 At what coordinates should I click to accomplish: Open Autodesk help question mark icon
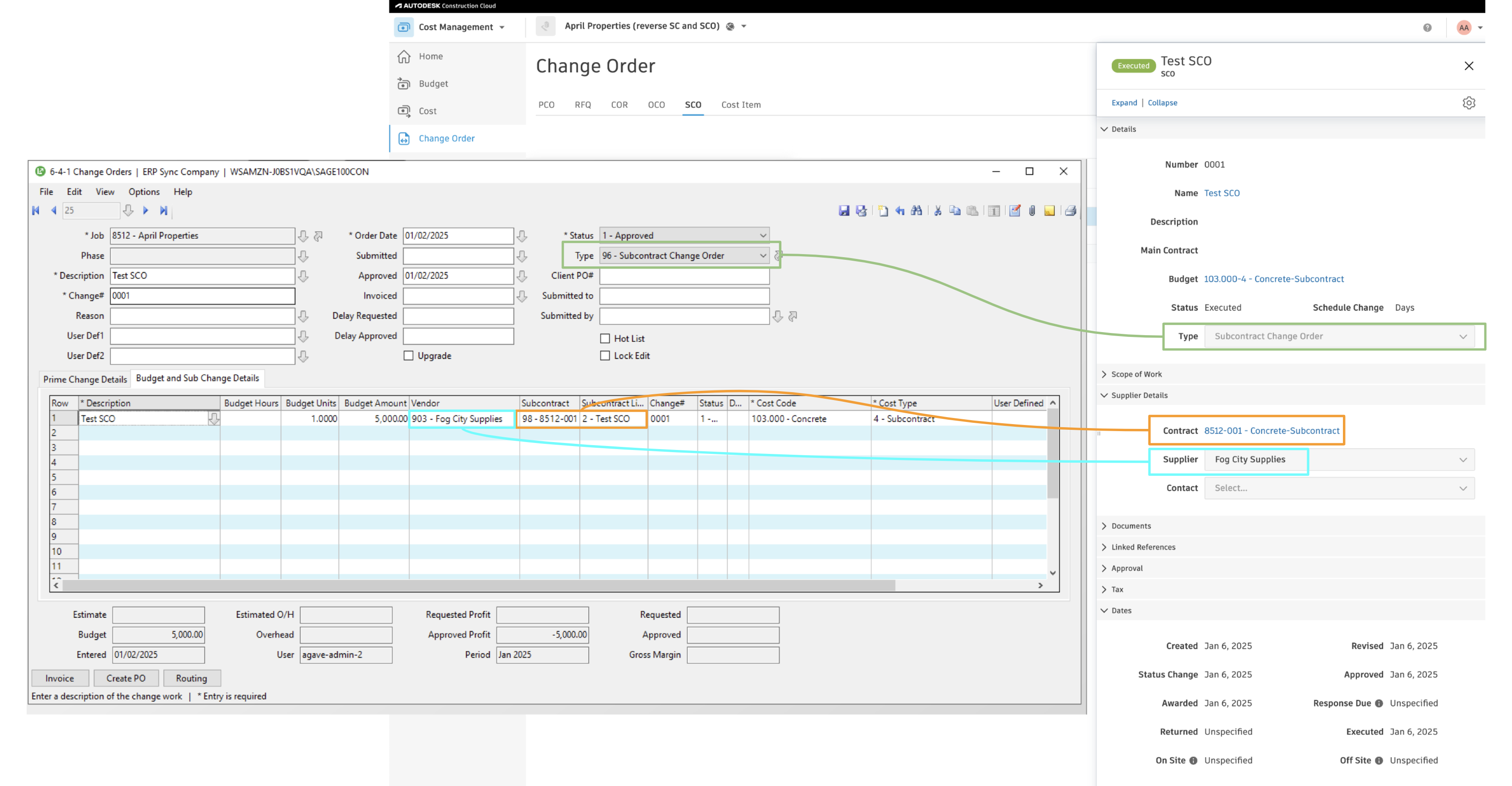1427,28
